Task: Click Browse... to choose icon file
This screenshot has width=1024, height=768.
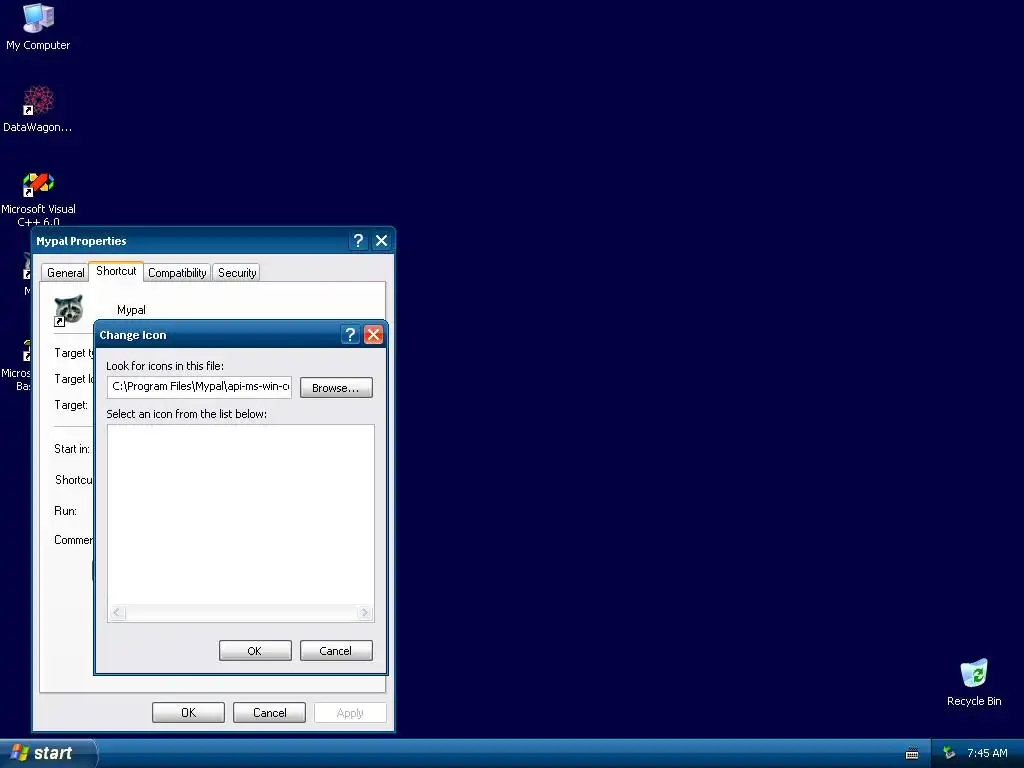Action: click(x=336, y=388)
